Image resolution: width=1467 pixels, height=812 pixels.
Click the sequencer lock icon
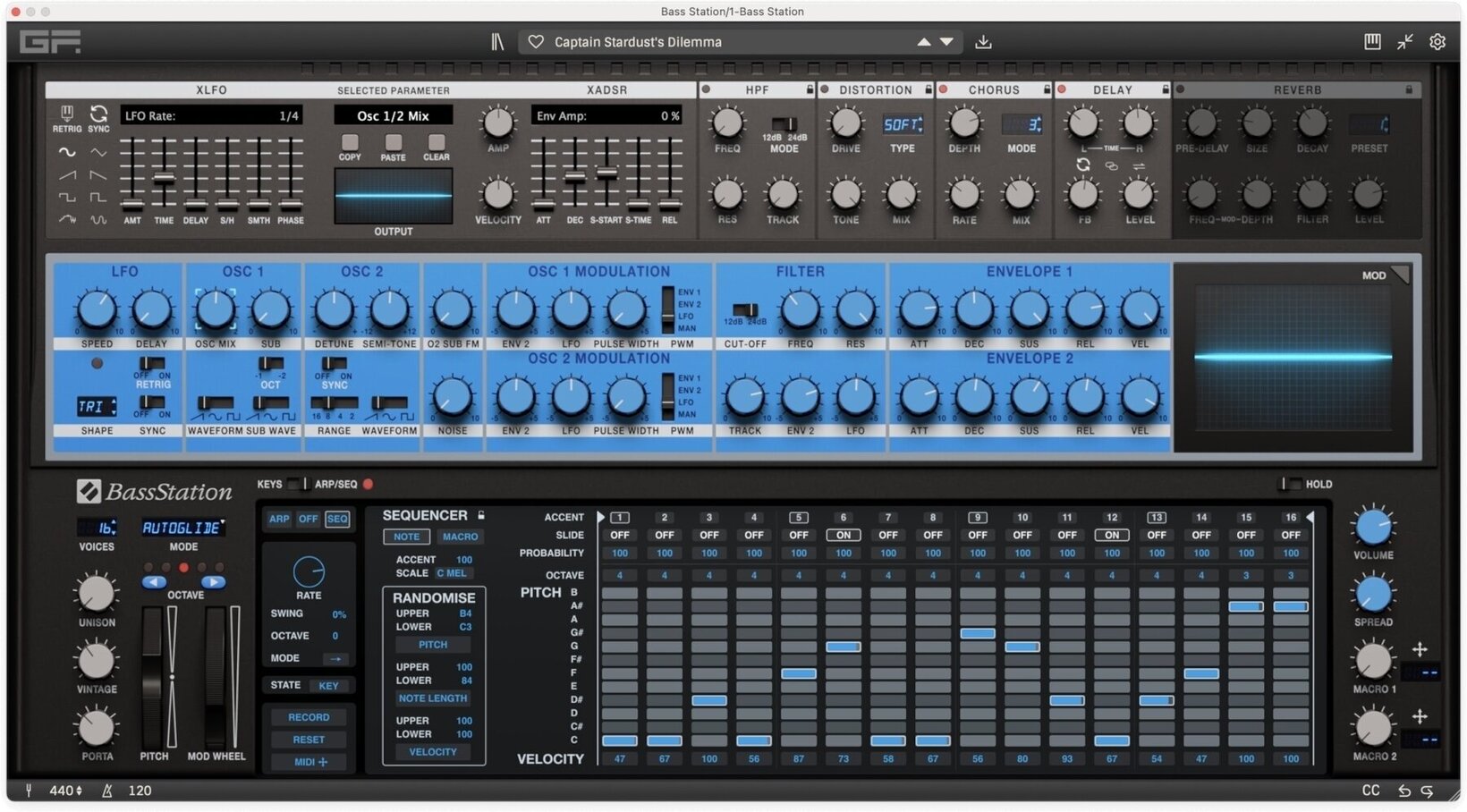coord(481,515)
